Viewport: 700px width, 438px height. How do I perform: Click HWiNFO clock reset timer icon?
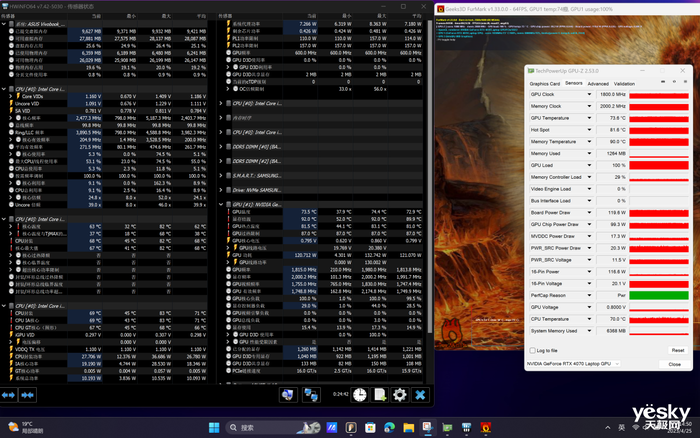click(x=359, y=395)
